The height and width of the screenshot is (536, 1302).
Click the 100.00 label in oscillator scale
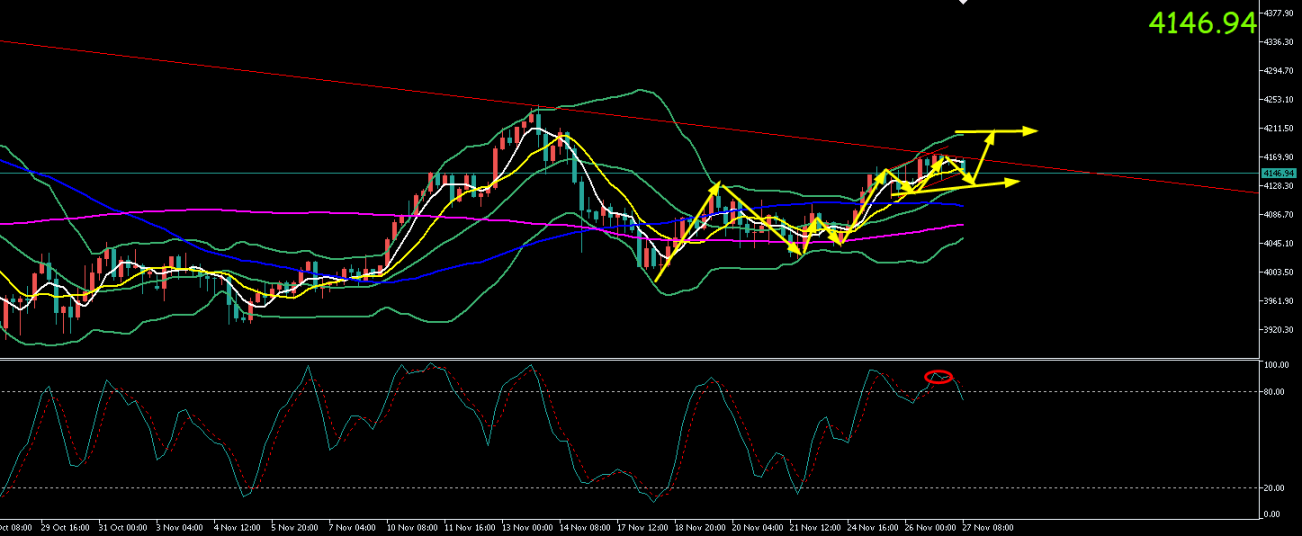tap(1277, 366)
